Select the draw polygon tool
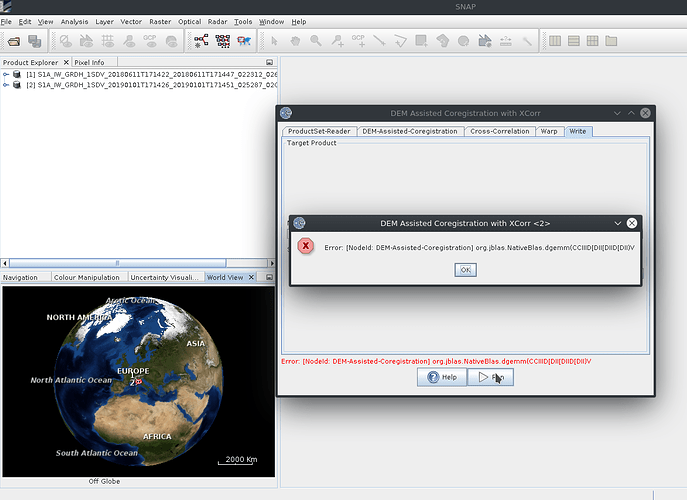687x500 pixels. click(x=443, y=41)
